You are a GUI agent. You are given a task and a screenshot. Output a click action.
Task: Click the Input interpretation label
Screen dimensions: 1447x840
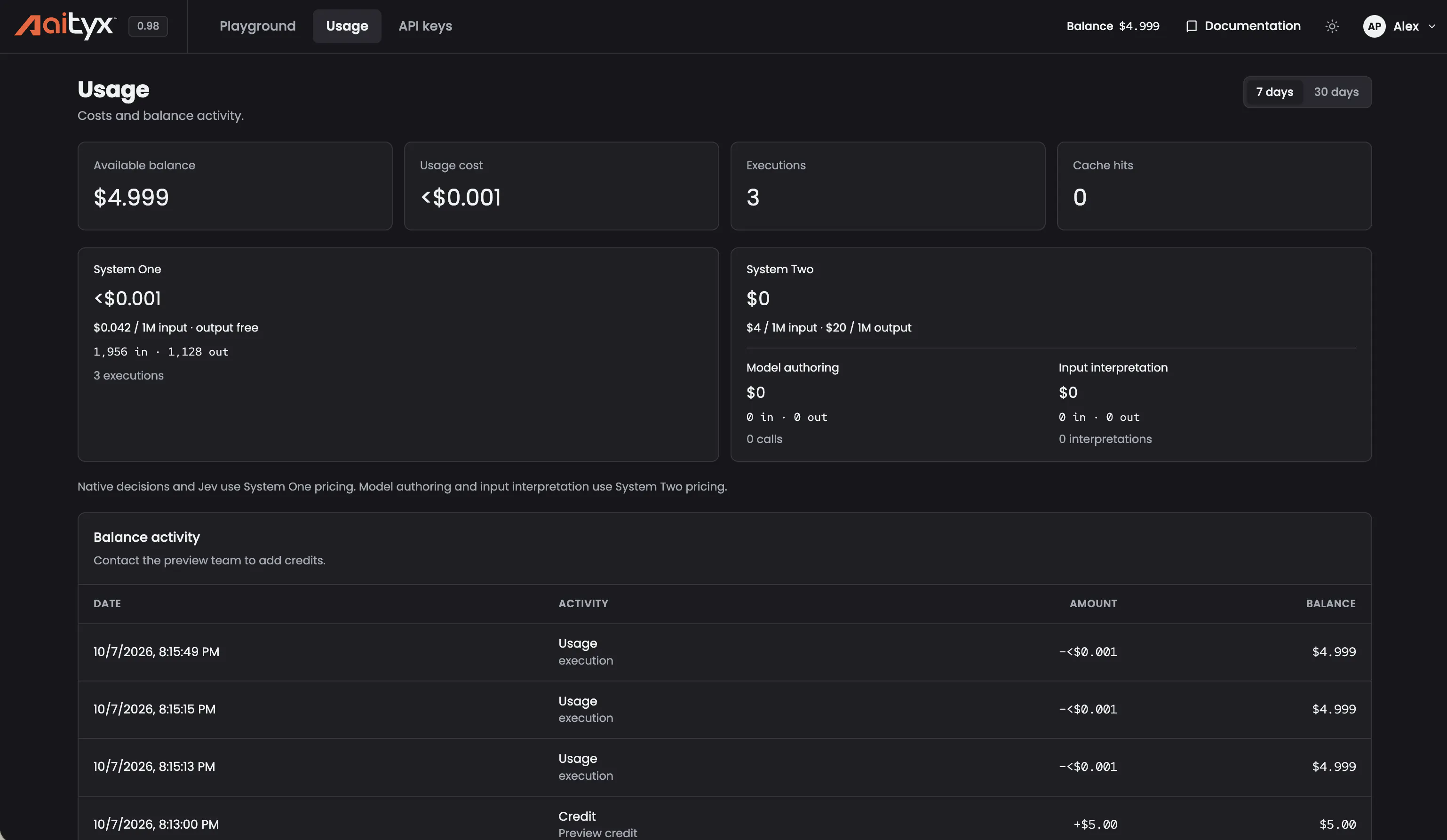[x=1113, y=367]
